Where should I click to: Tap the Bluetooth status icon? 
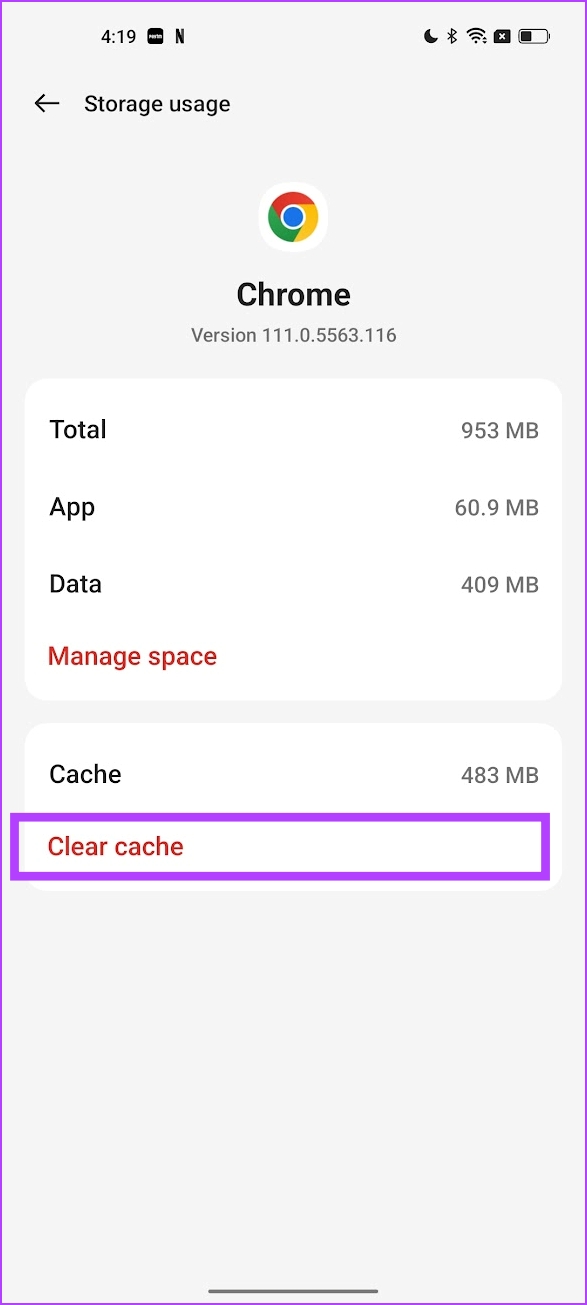click(x=452, y=37)
